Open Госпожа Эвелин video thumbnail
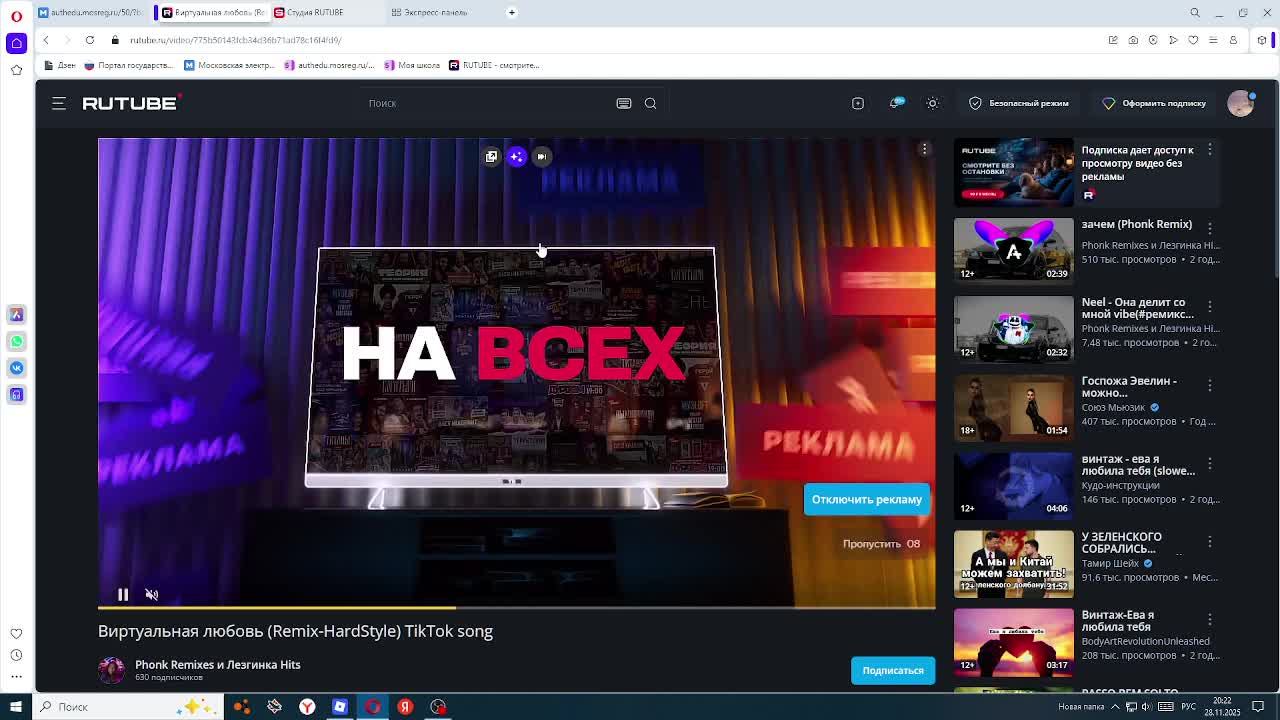This screenshot has width=1280, height=720. (x=1013, y=407)
